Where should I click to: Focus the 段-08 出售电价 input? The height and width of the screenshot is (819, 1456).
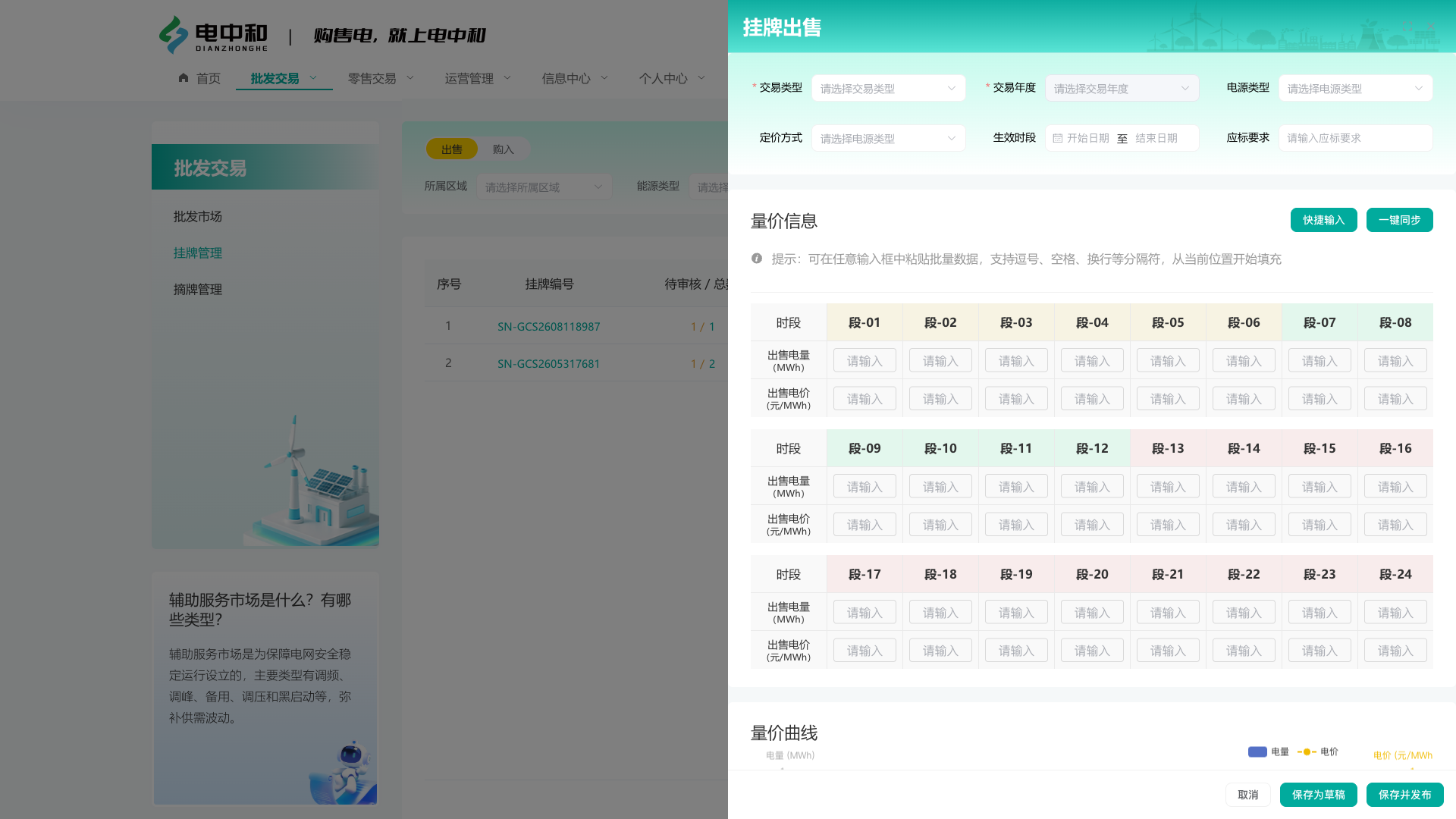(x=1395, y=399)
